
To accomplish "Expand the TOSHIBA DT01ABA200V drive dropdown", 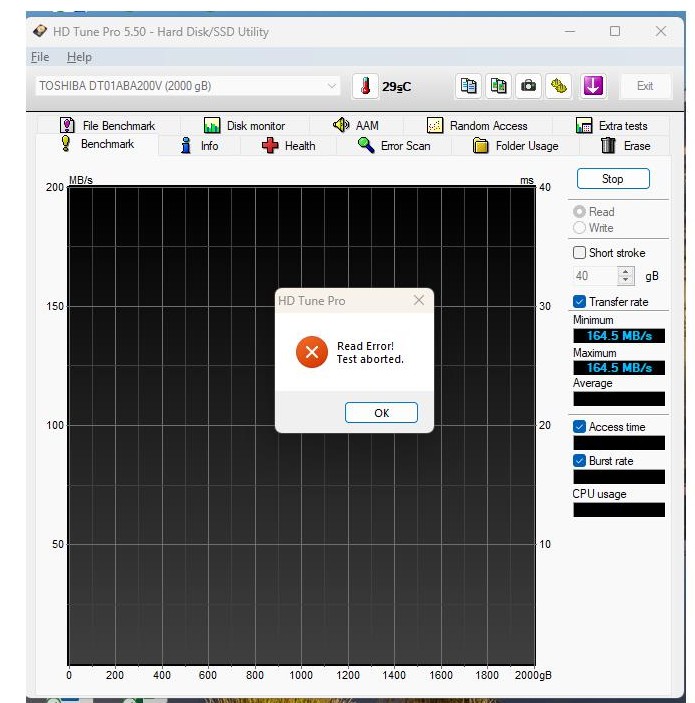I will pyautogui.click(x=332, y=86).
